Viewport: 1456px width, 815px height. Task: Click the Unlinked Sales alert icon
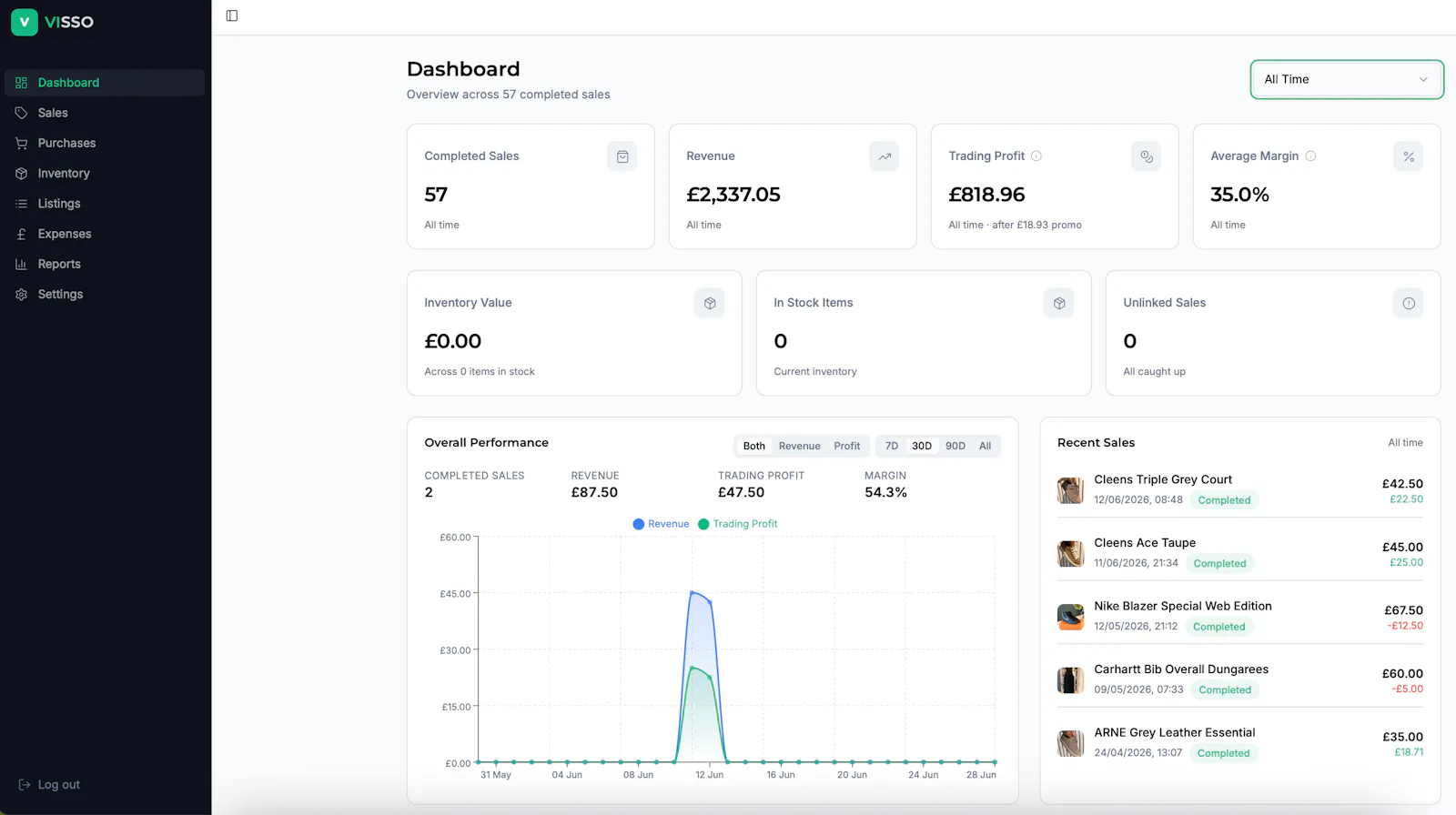[x=1409, y=303]
